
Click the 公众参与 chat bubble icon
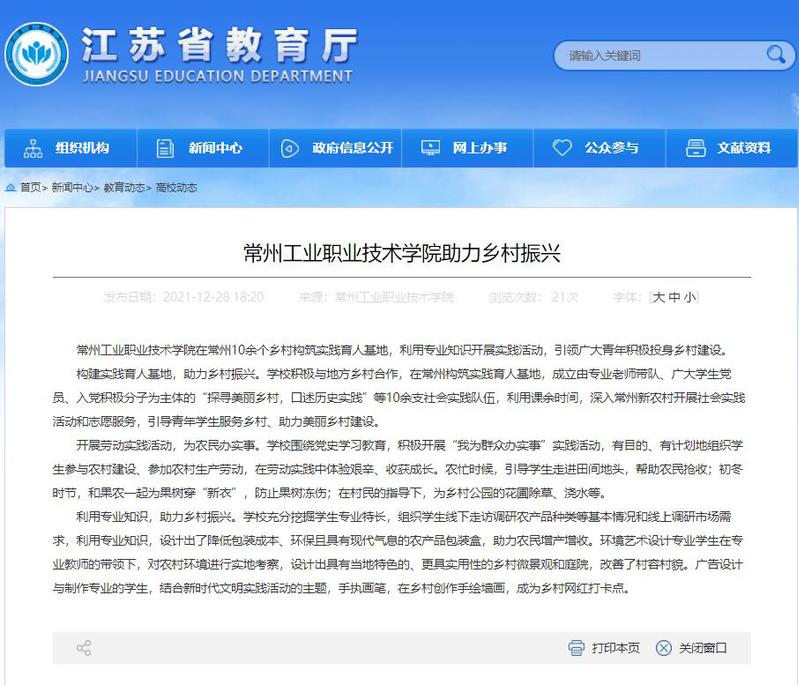point(562,148)
